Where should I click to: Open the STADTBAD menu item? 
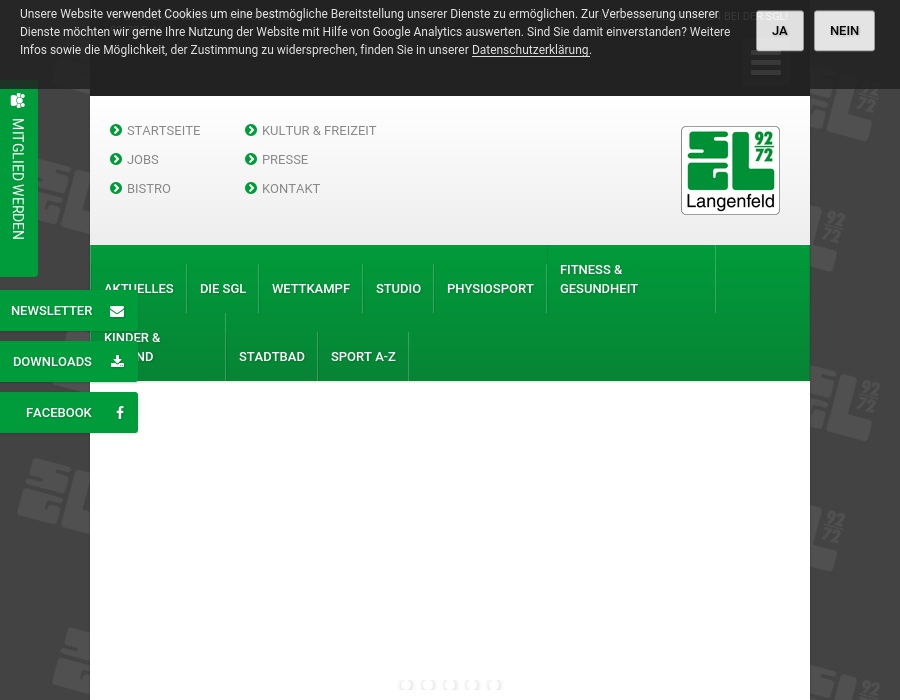271,356
